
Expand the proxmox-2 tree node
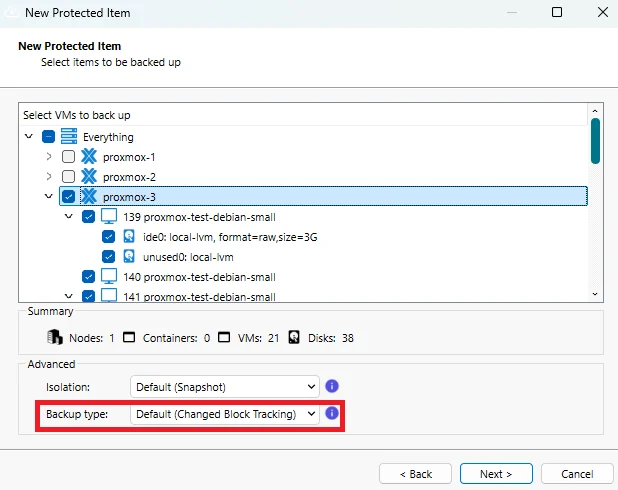(48, 177)
